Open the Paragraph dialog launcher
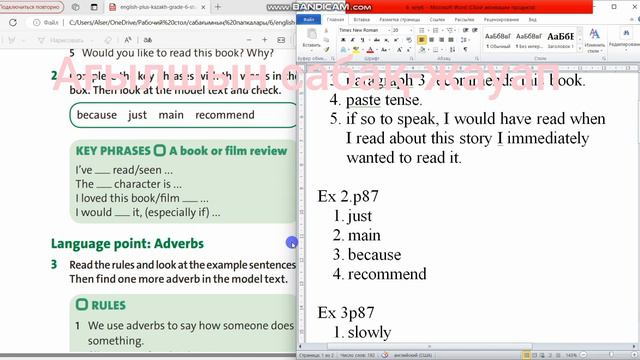Viewport: 640px width, 360px height. [476, 59]
